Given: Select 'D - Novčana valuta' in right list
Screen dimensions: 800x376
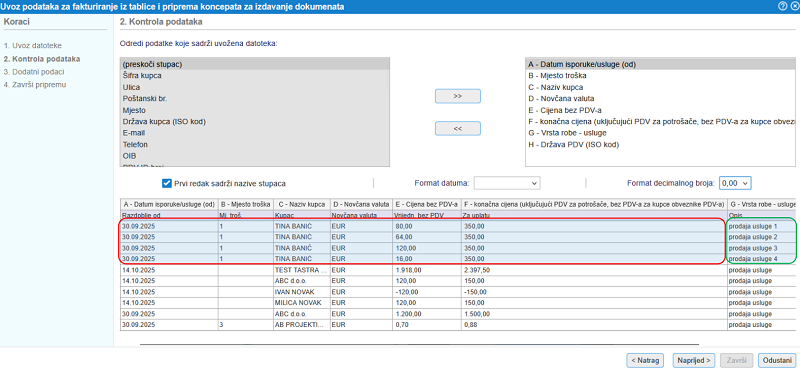Looking at the screenshot, I should (661, 98).
